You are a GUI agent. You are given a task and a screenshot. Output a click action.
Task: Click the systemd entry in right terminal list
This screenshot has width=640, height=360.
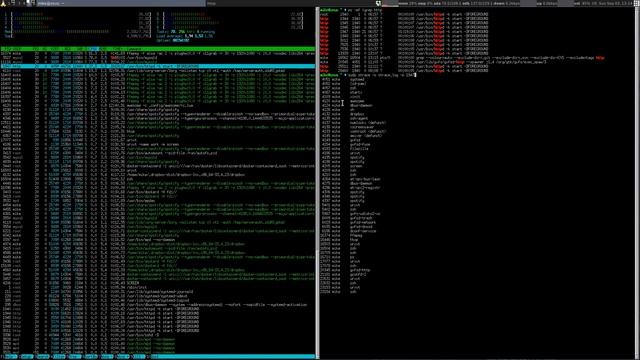357,80
